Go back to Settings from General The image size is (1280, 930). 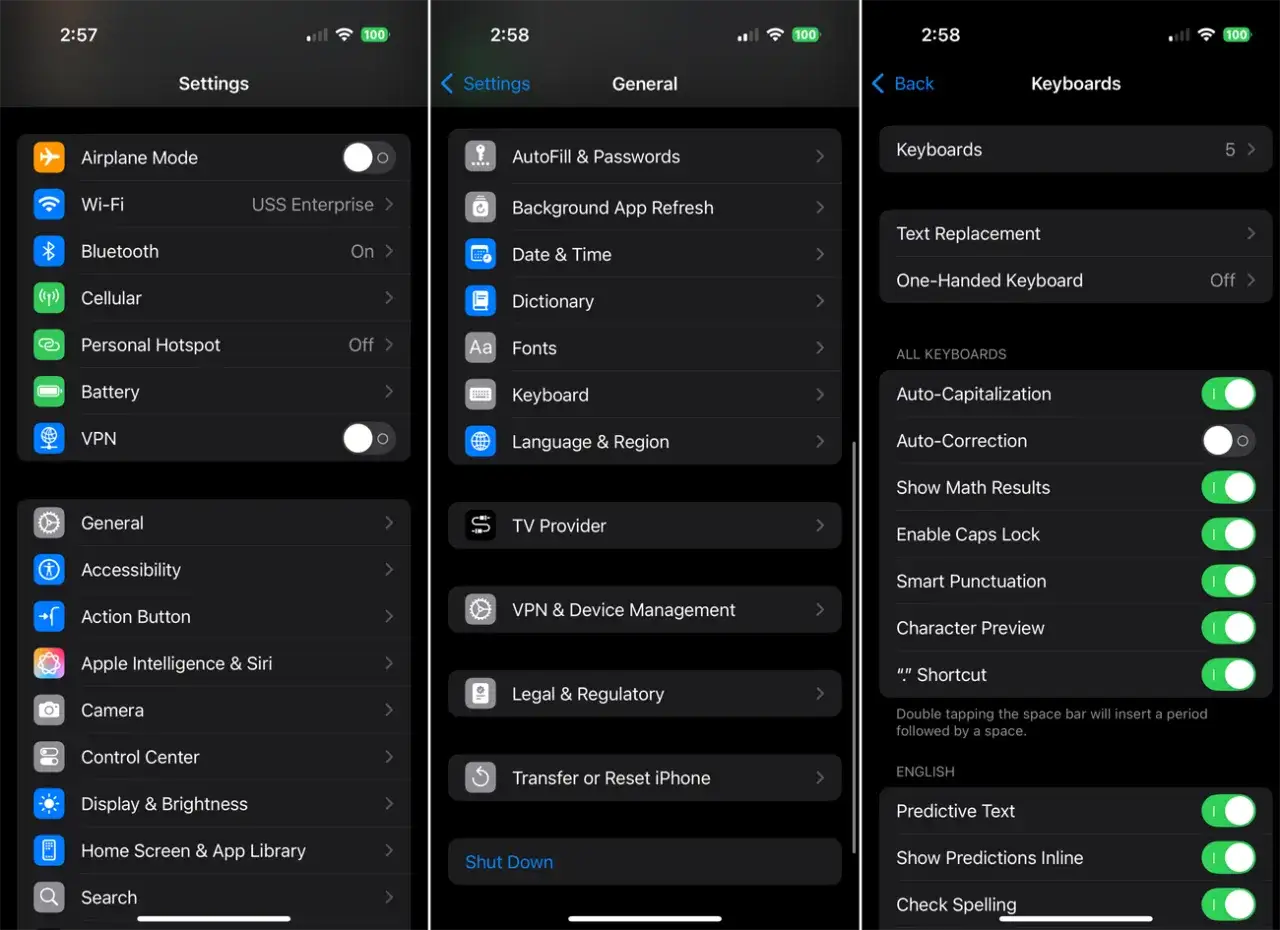coord(486,84)
